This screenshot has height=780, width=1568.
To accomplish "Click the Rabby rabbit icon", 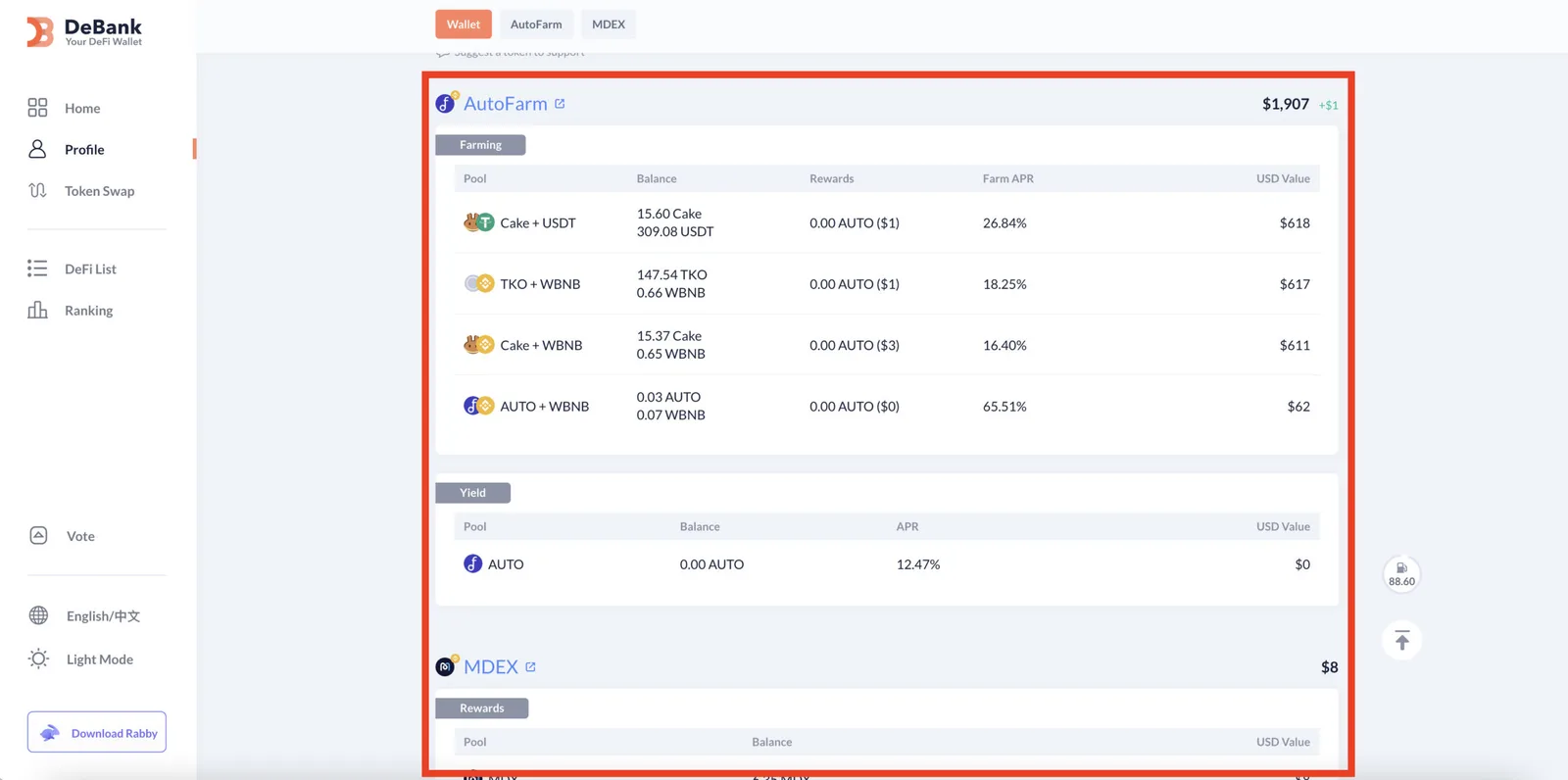I will pyautogui.click(x=50, y=733).
